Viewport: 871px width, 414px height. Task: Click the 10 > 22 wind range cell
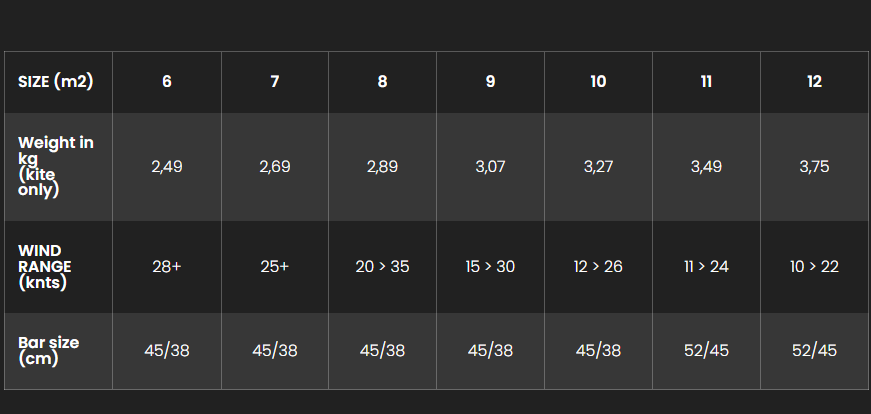point(814,267)
